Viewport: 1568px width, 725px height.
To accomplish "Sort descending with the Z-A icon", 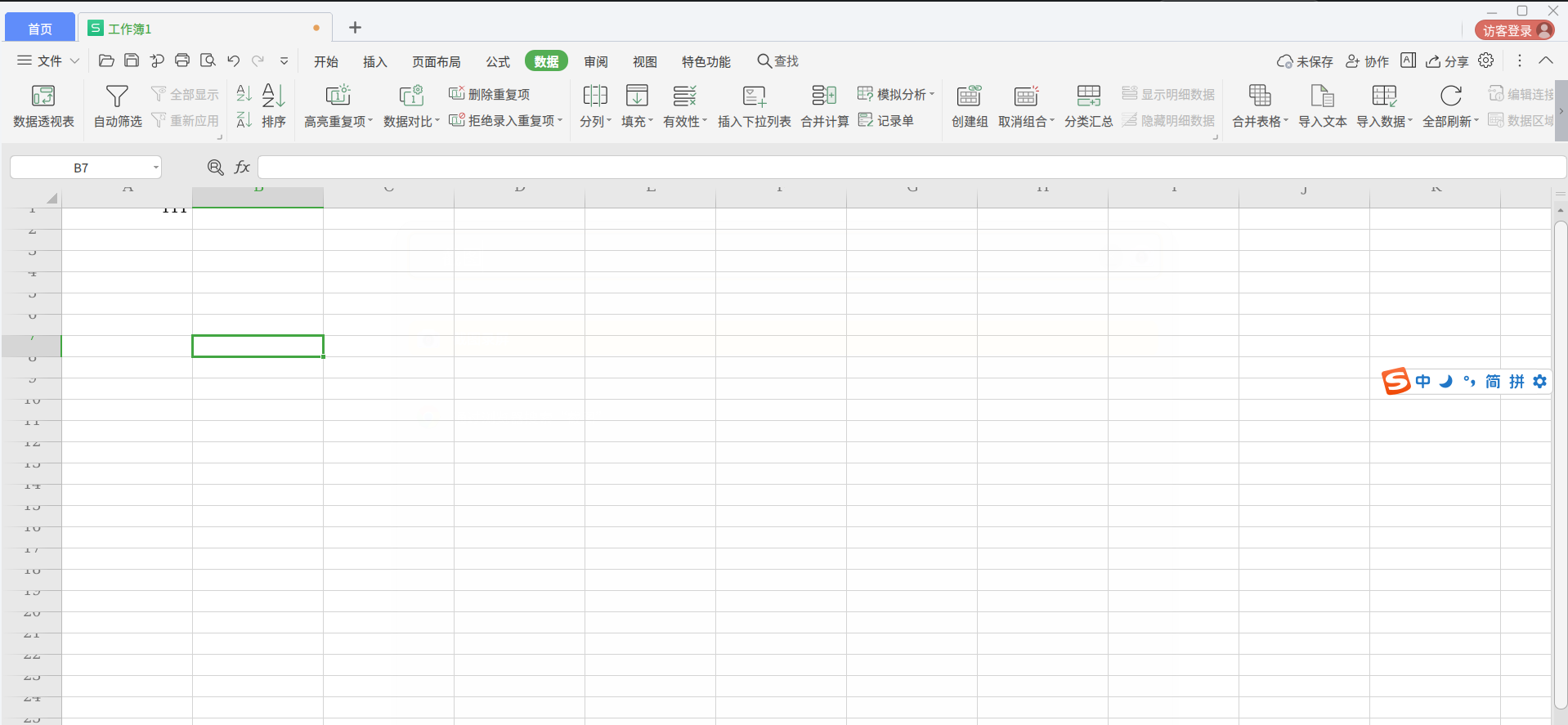I will click(x=244, y=120).
